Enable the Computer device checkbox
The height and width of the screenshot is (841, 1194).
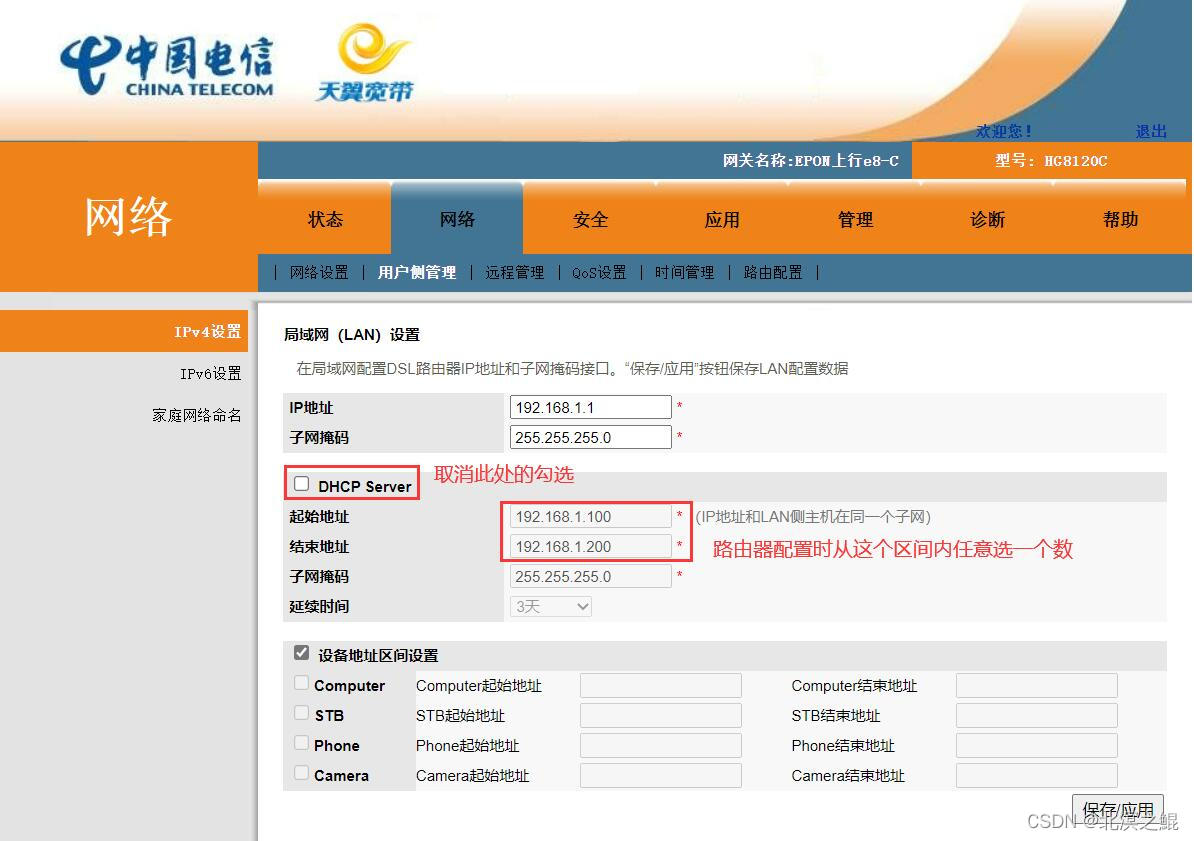(x=302, y=683)
